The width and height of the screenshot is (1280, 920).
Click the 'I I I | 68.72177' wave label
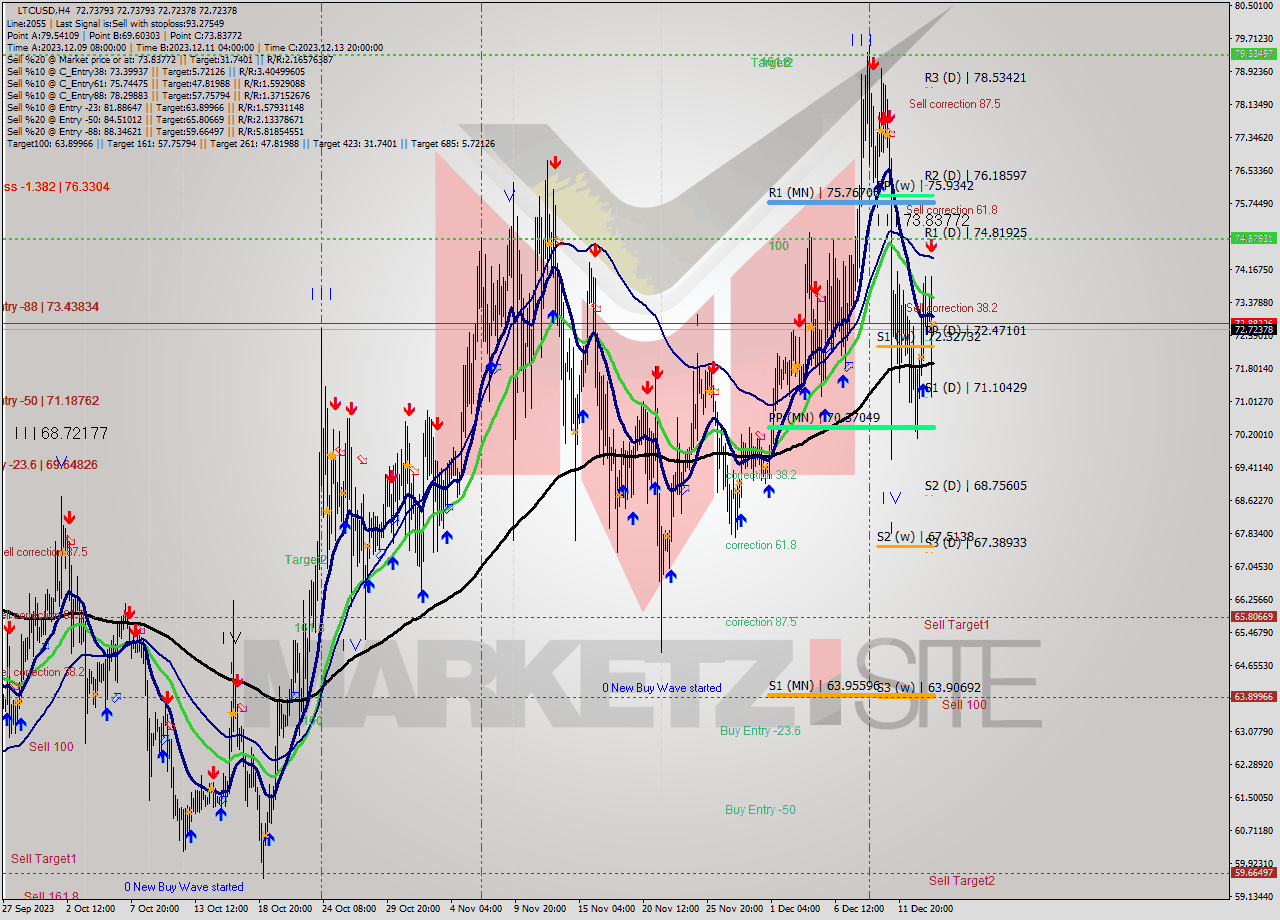61,433
